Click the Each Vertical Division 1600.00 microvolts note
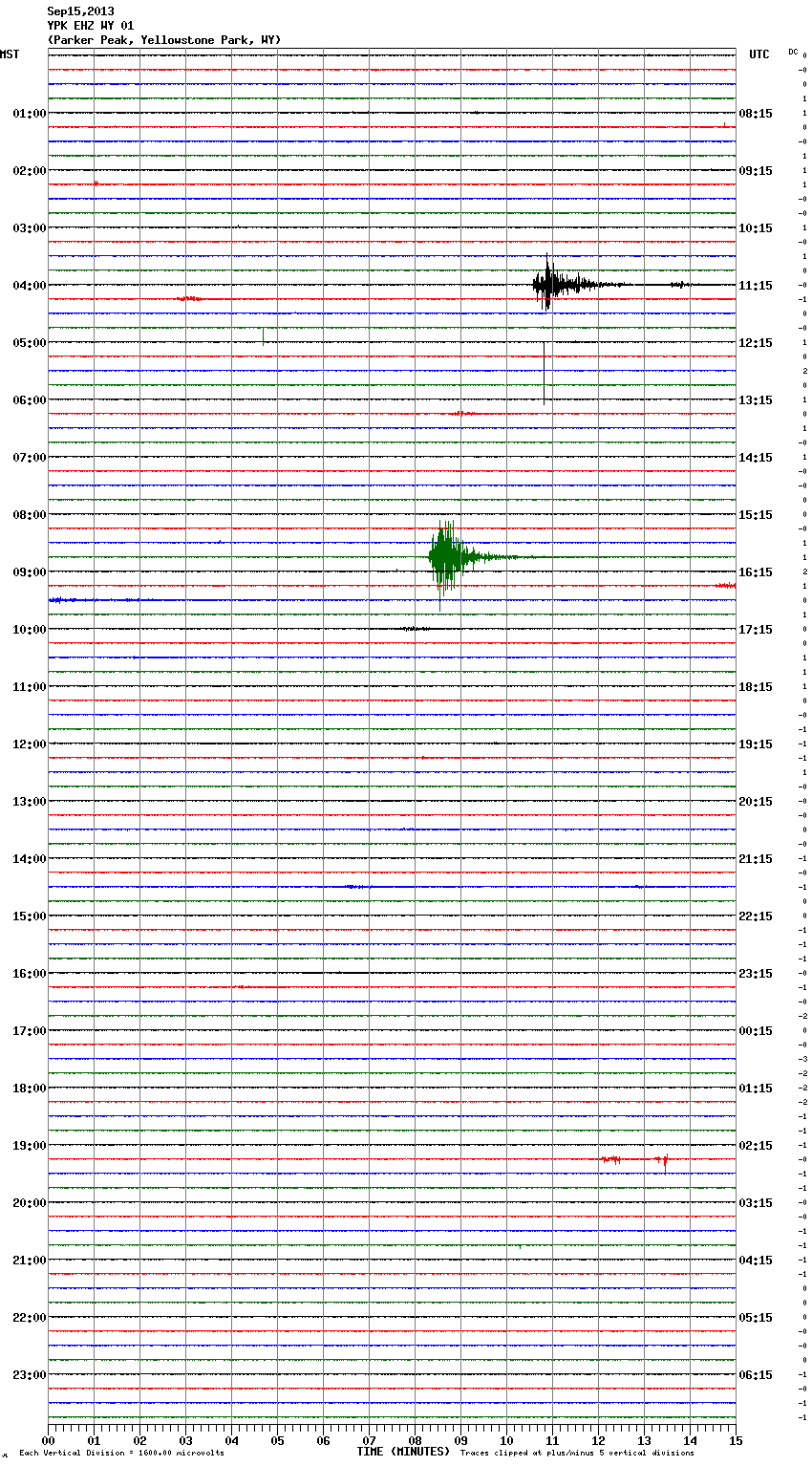The width and height of the screenshot is (812, 1466). (x=121, y=1453)
